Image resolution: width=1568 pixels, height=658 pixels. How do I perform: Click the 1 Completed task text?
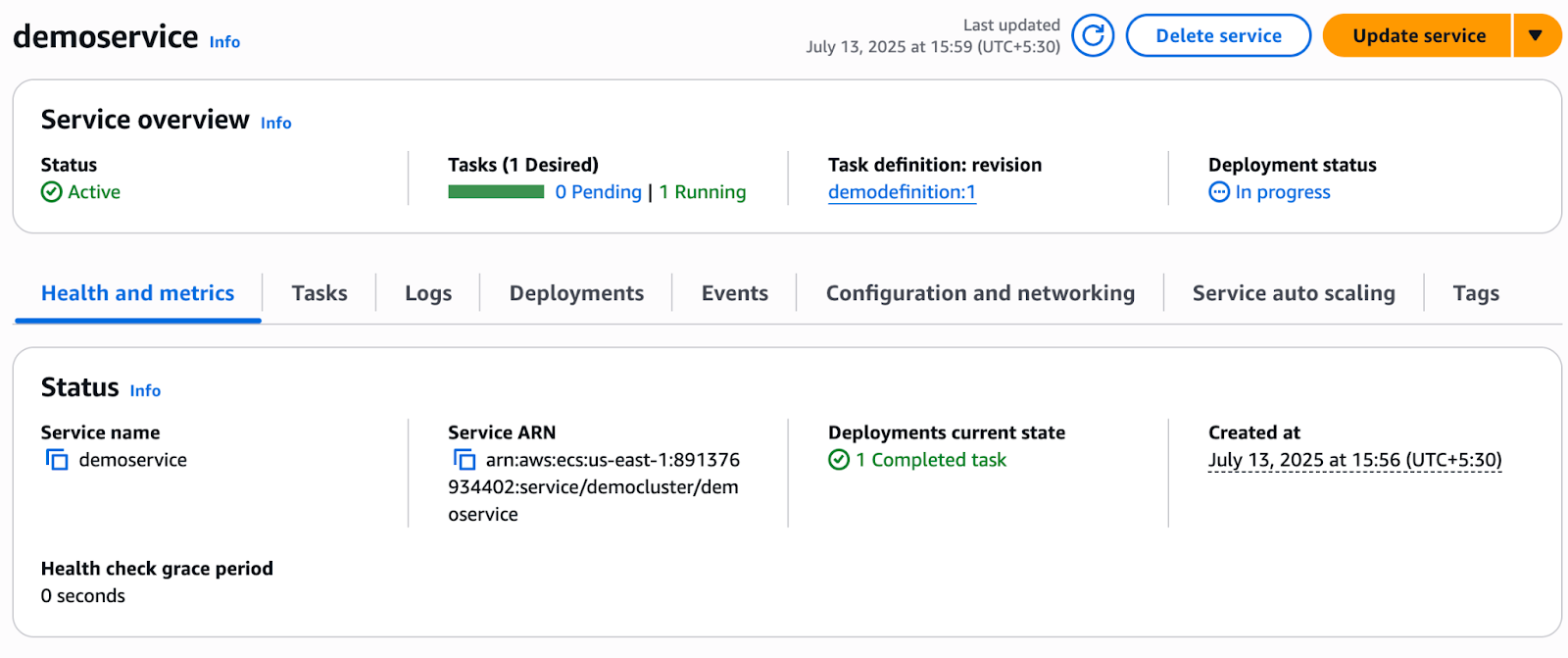pos(931,460)
